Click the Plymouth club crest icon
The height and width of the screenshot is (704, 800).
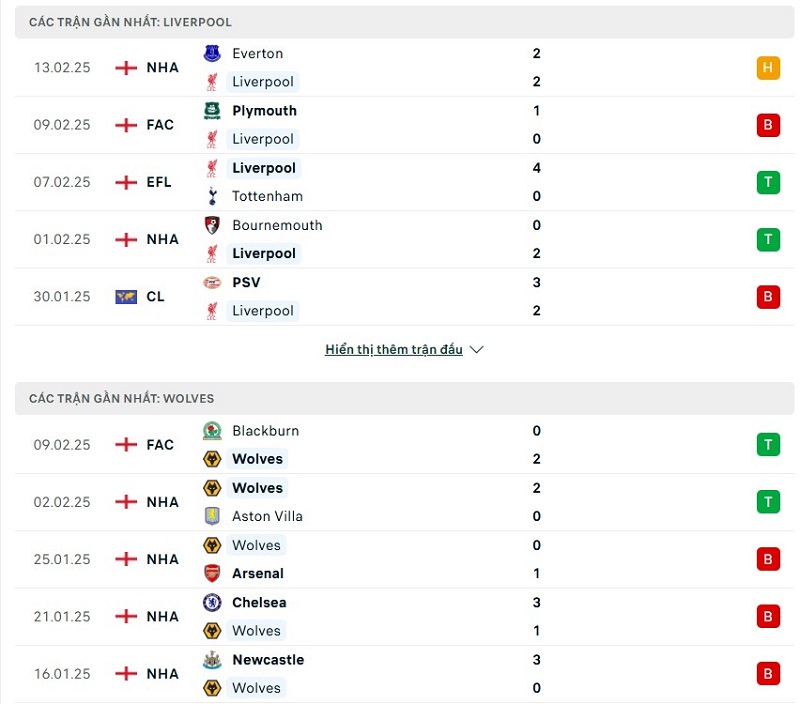212,111
